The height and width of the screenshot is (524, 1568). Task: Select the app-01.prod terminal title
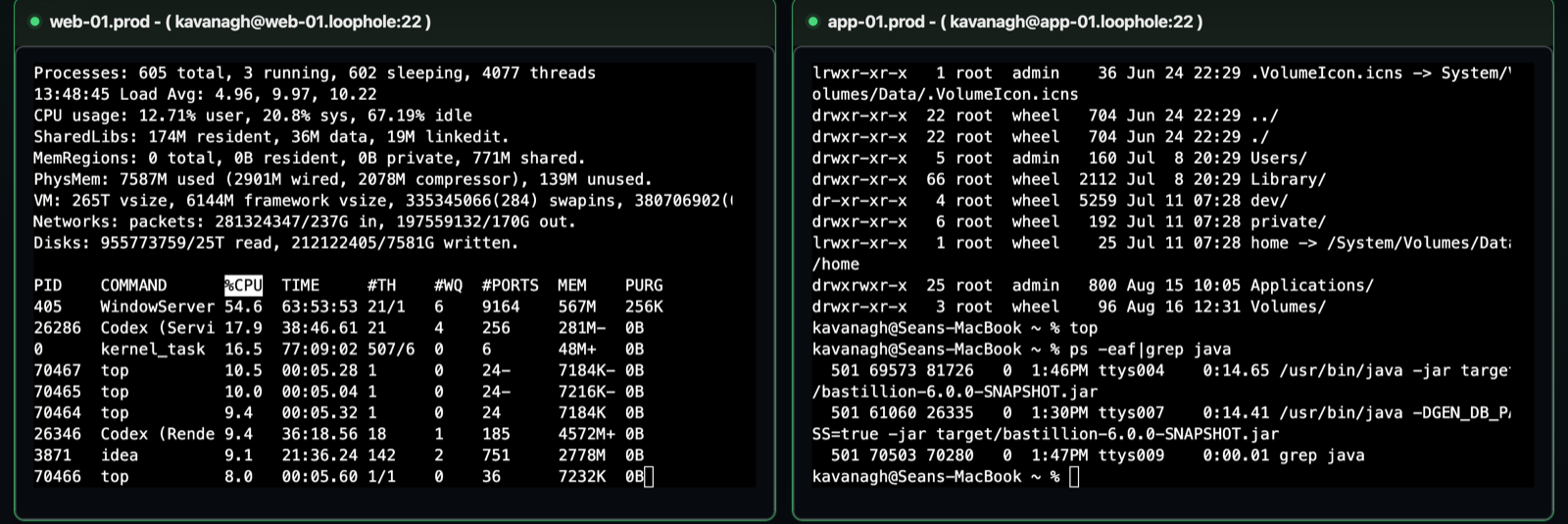point(1015,22)
